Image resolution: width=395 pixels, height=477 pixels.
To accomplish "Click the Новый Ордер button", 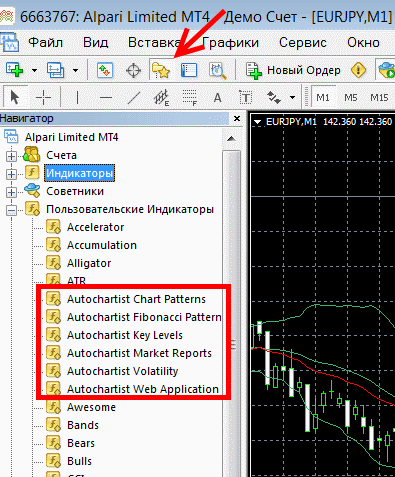I will tap(294, 70).
